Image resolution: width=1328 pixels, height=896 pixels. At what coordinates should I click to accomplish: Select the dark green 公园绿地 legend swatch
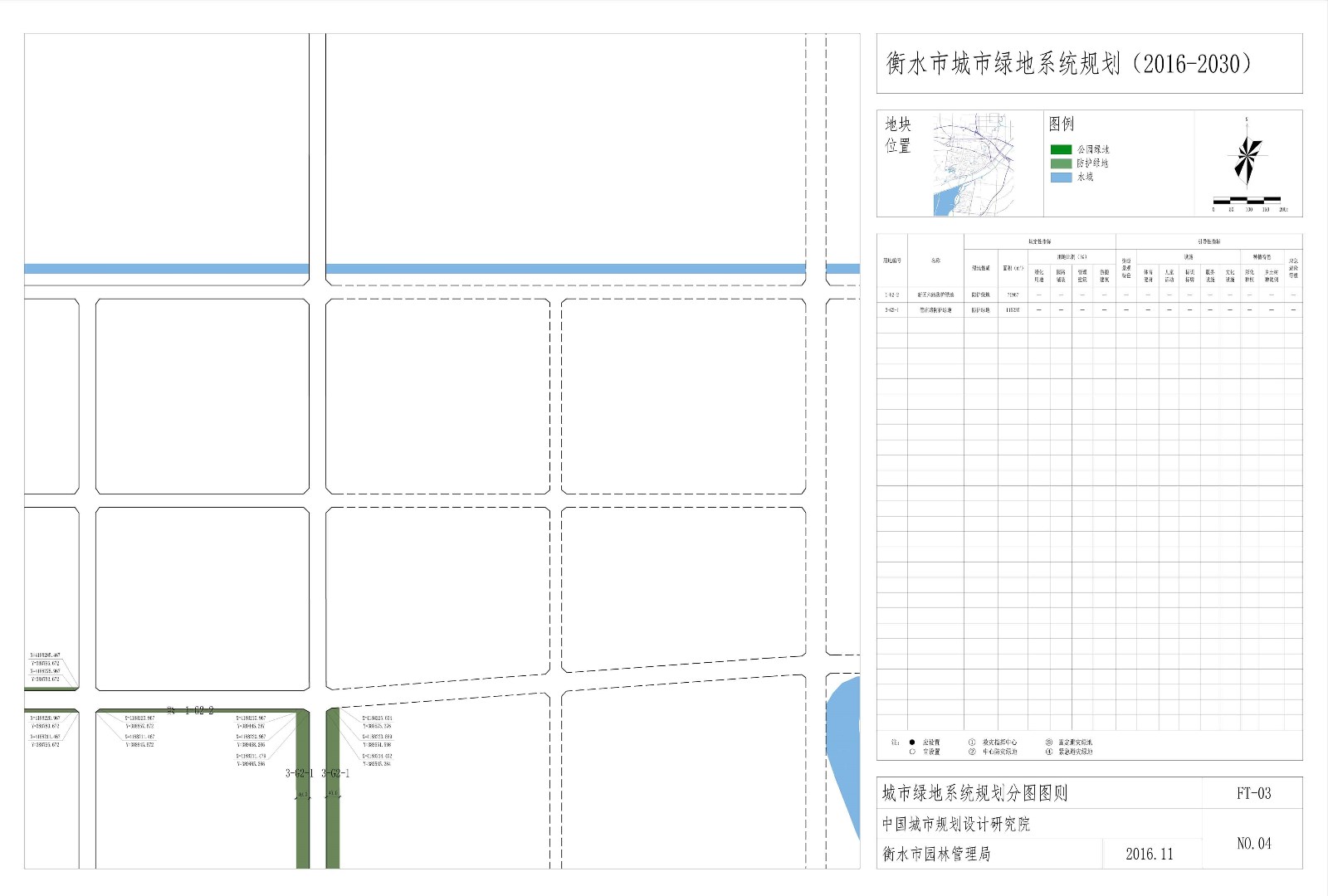1061,149
